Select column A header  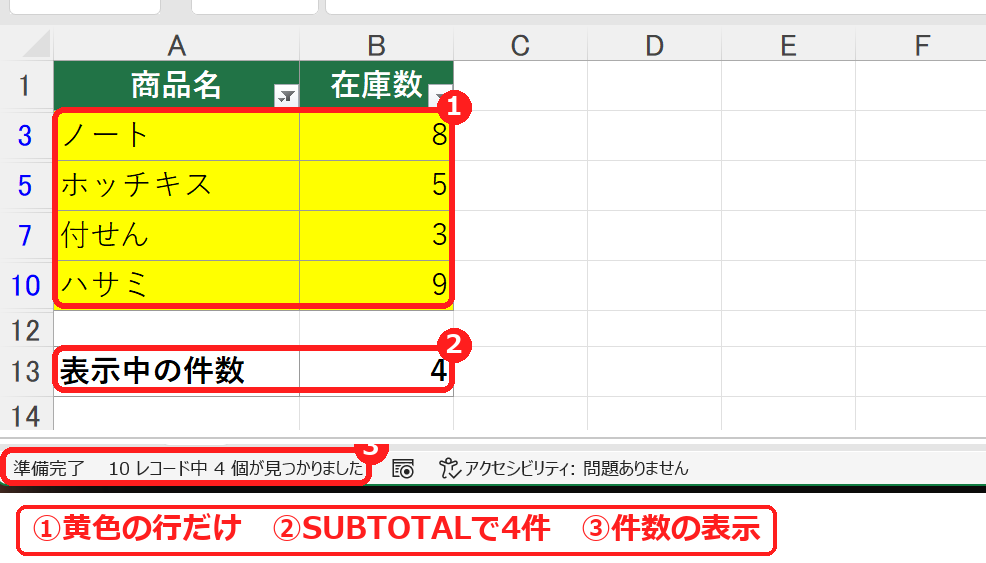pyautogui.click(x=177, y=45)
